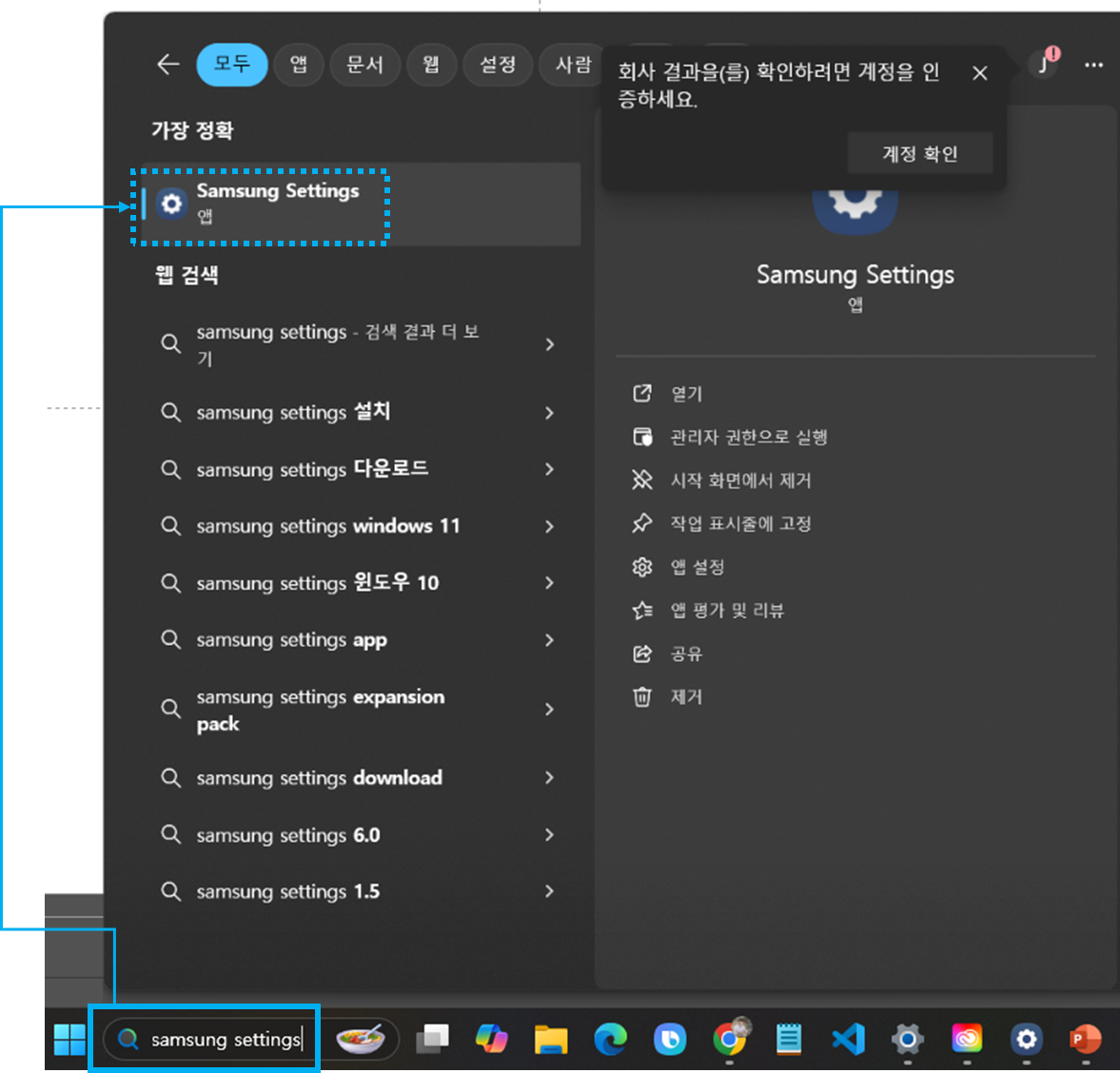Expand arrow next to 'samsung settings 1.5'

click(549, 891)
